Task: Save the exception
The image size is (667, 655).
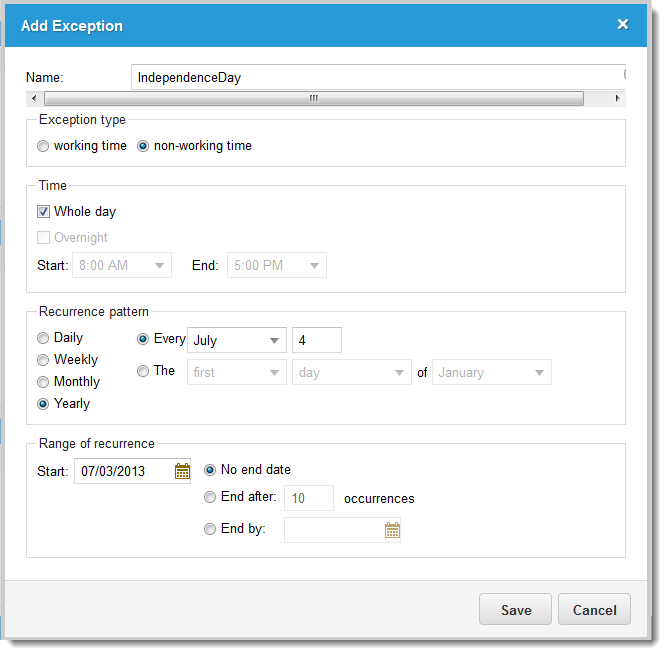Action: point(516,609)
